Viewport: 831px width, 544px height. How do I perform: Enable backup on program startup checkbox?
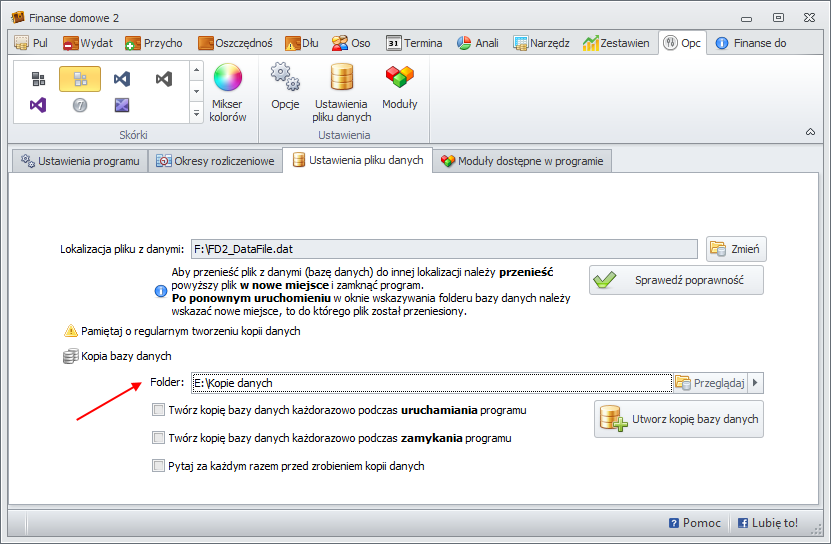(x=158, y=410)
